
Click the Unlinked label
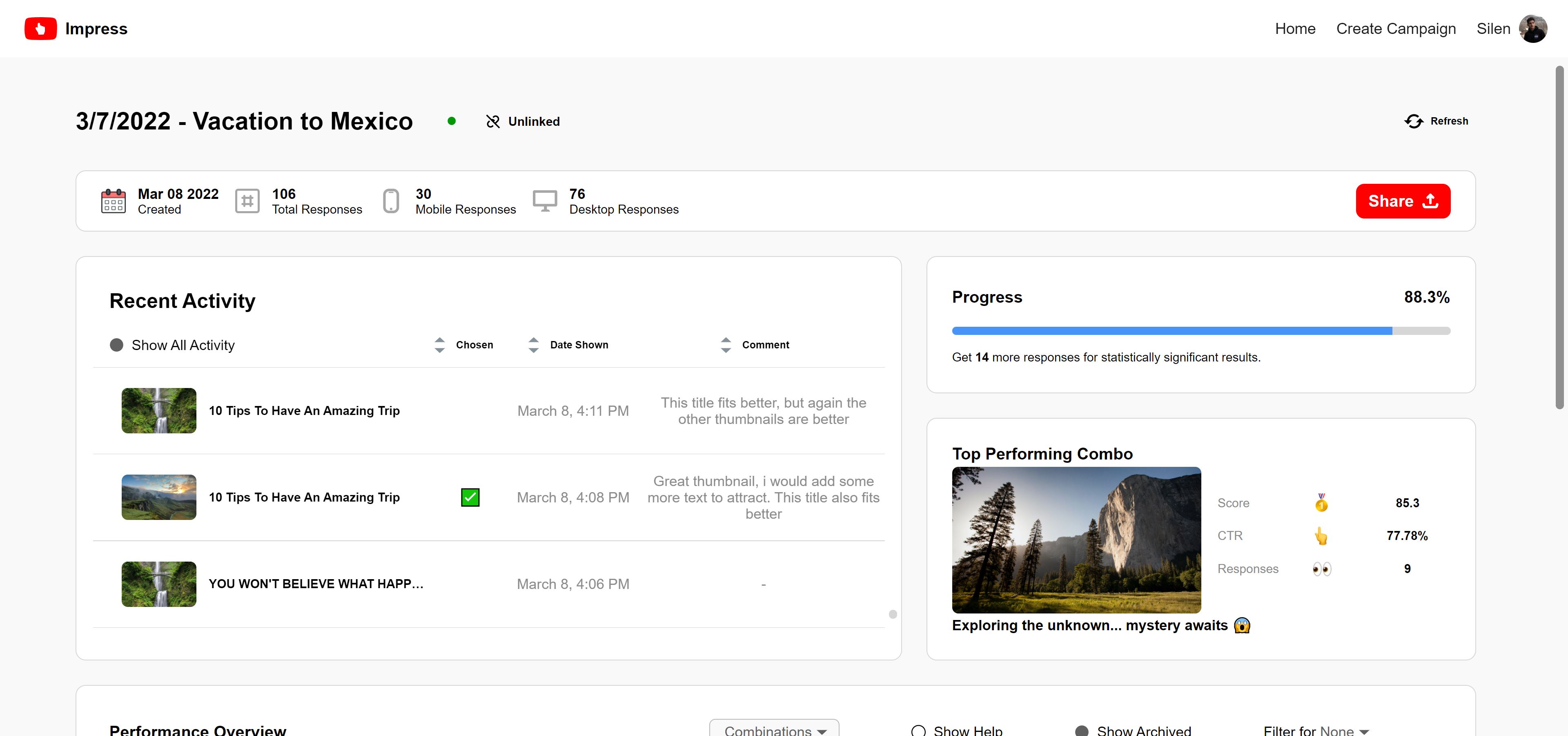coord(534,122)
